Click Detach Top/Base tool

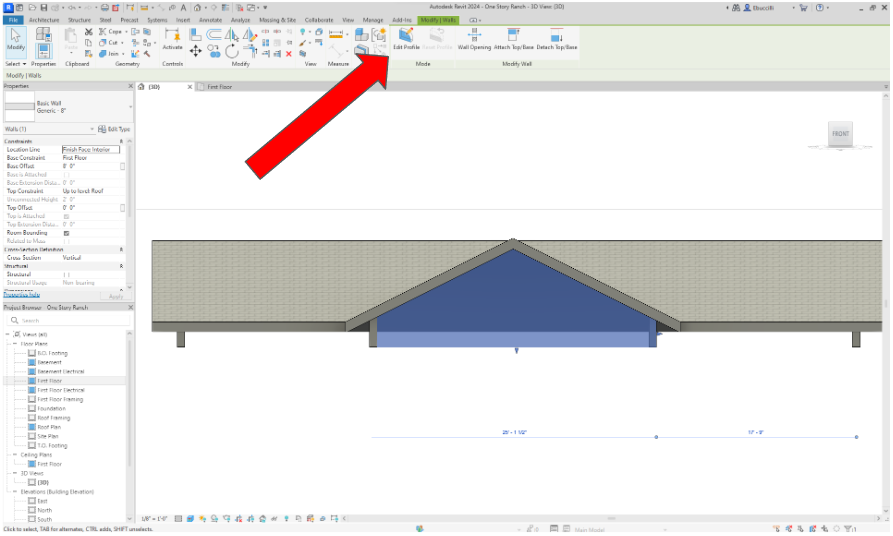tap(556, 39)
